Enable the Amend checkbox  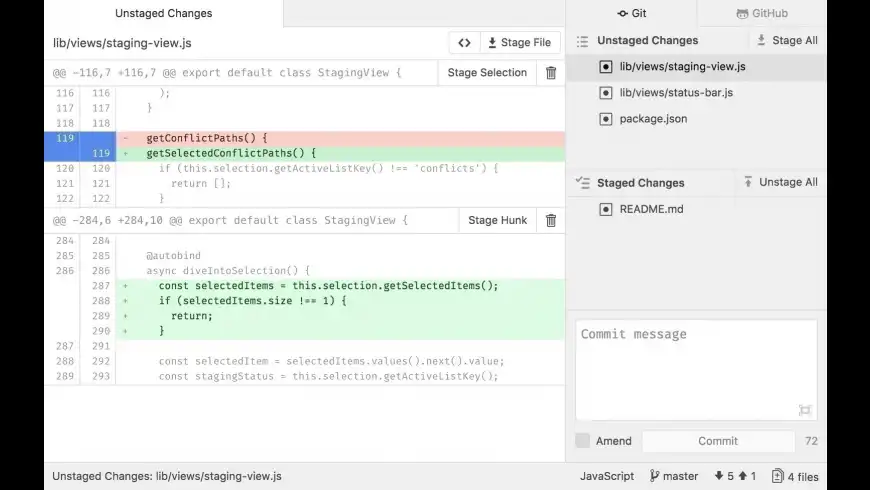tap(583, 441)
